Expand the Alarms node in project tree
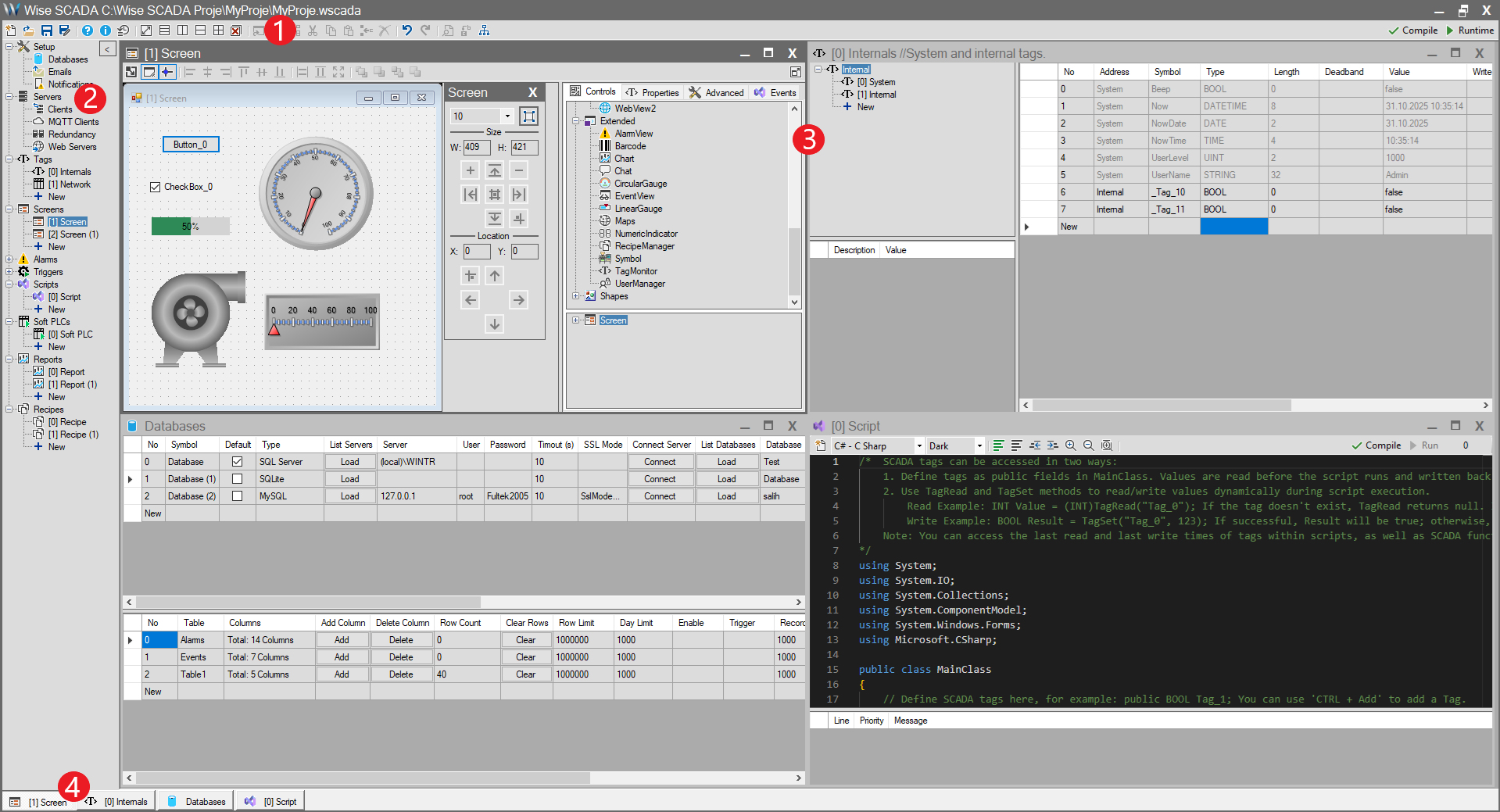 click(9, 259)
